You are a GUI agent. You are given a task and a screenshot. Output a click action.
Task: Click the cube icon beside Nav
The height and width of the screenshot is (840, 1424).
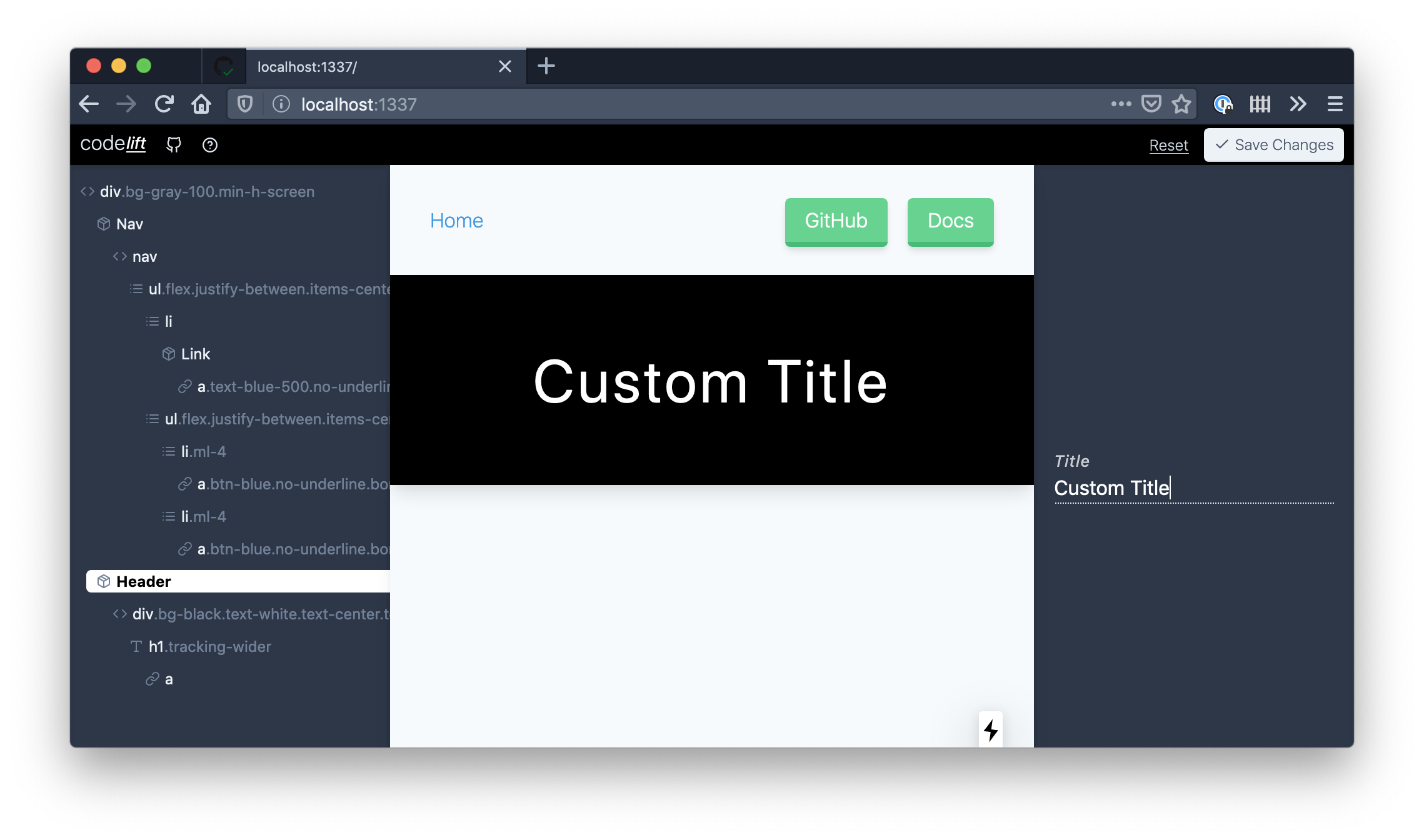(x=104, y=224)
